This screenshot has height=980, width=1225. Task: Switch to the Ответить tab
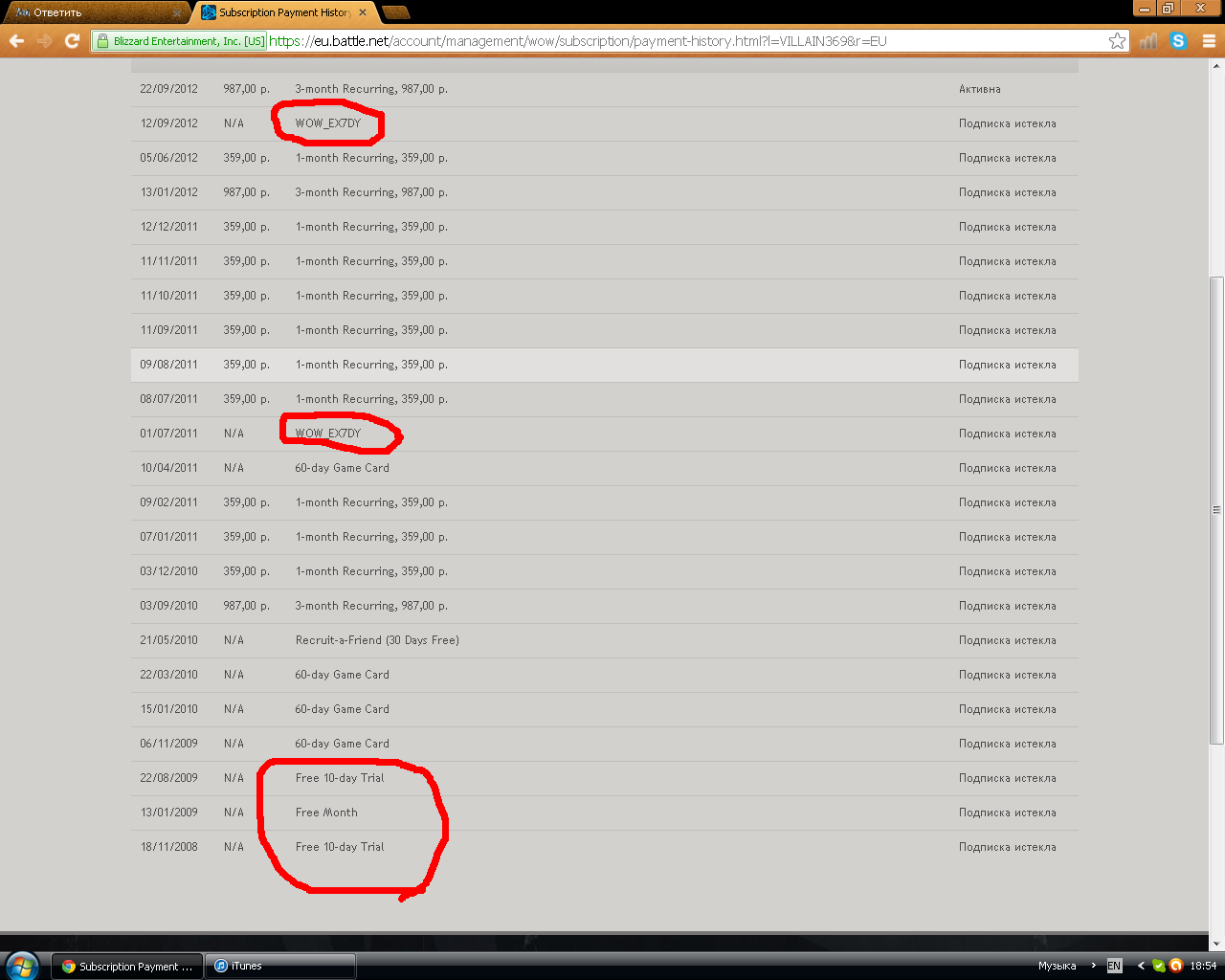(96, 12)
